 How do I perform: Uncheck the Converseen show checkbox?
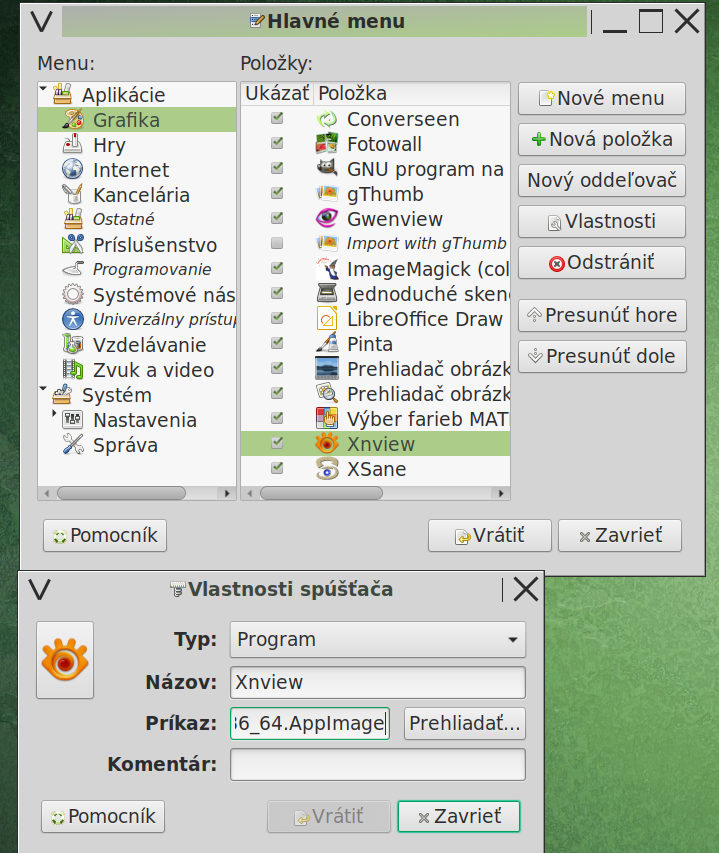[x=277, y=119]
